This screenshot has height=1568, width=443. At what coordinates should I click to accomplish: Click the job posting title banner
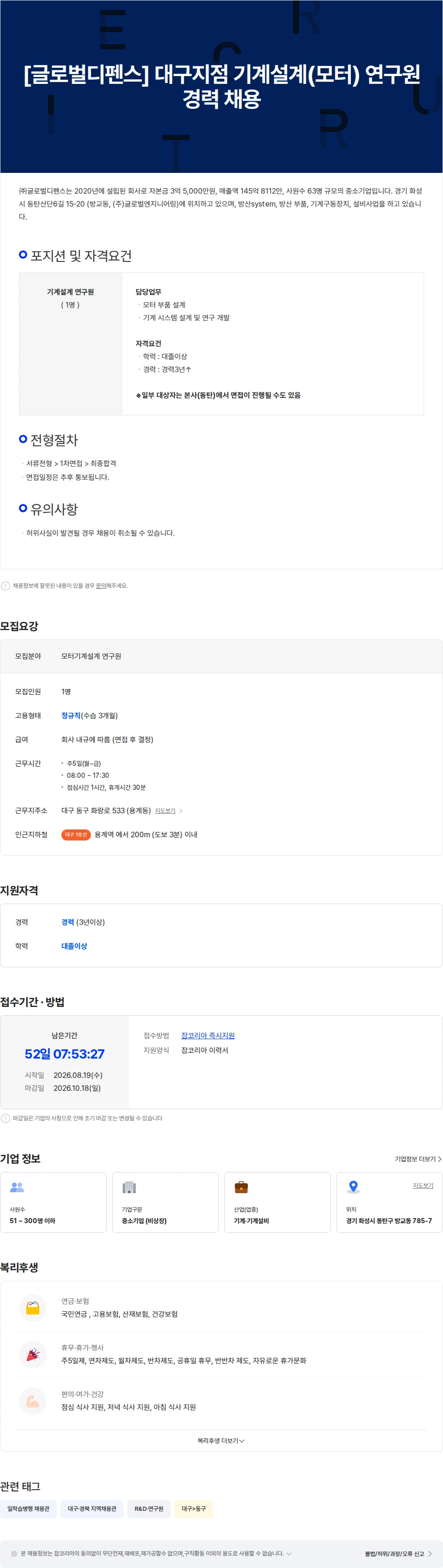(x=222, y=86)
